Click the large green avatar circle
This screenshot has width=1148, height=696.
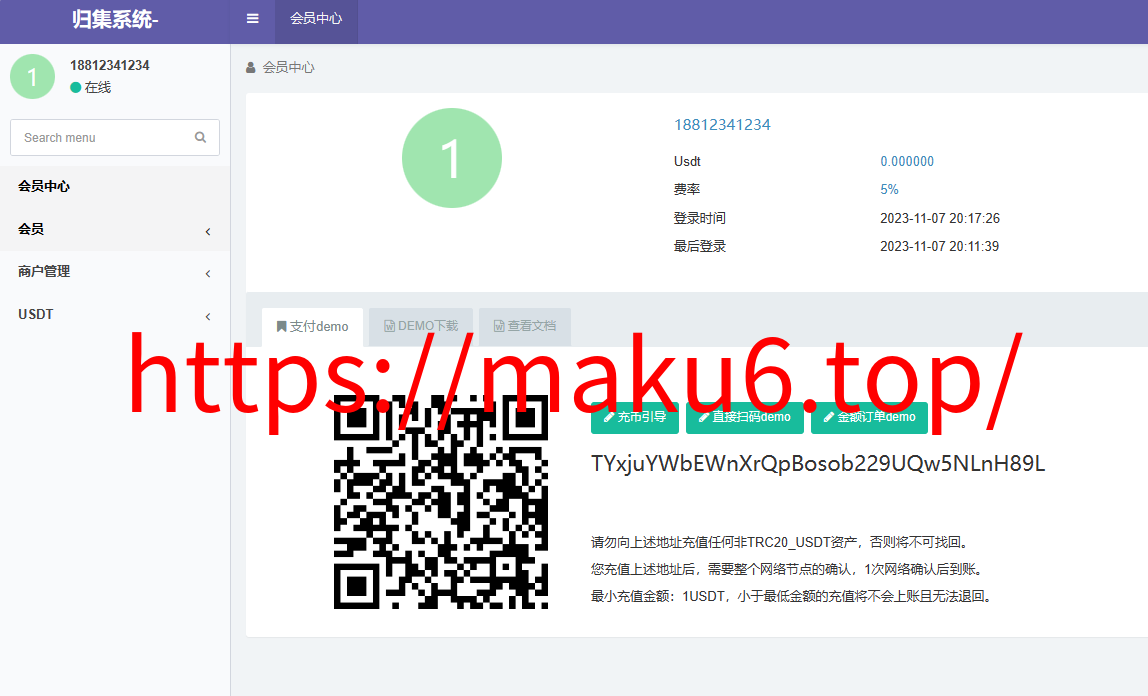pyautogui.click(x=452, y=158)
